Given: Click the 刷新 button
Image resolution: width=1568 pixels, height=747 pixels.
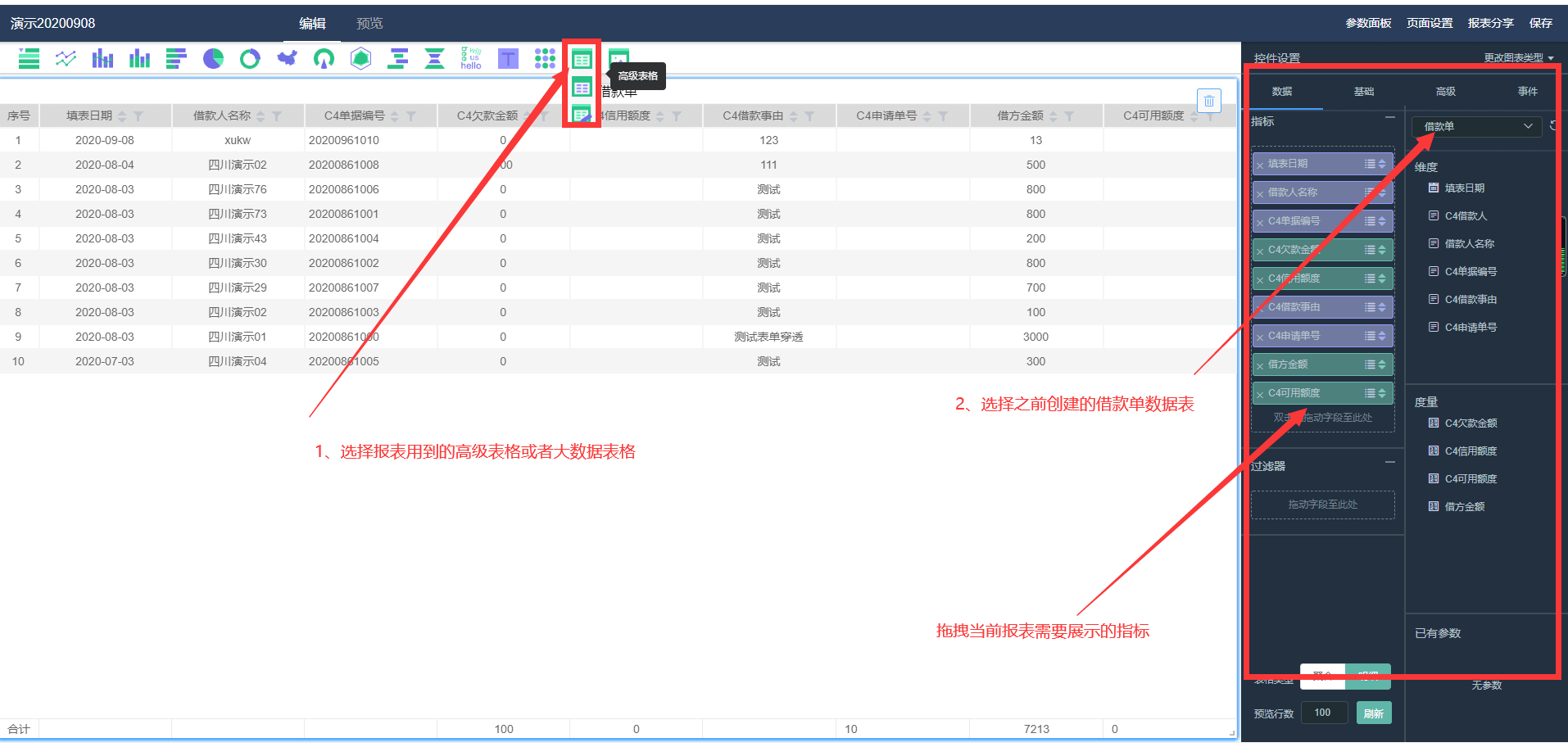Looking at the screenshot, I should click(x=1374, y=713).
